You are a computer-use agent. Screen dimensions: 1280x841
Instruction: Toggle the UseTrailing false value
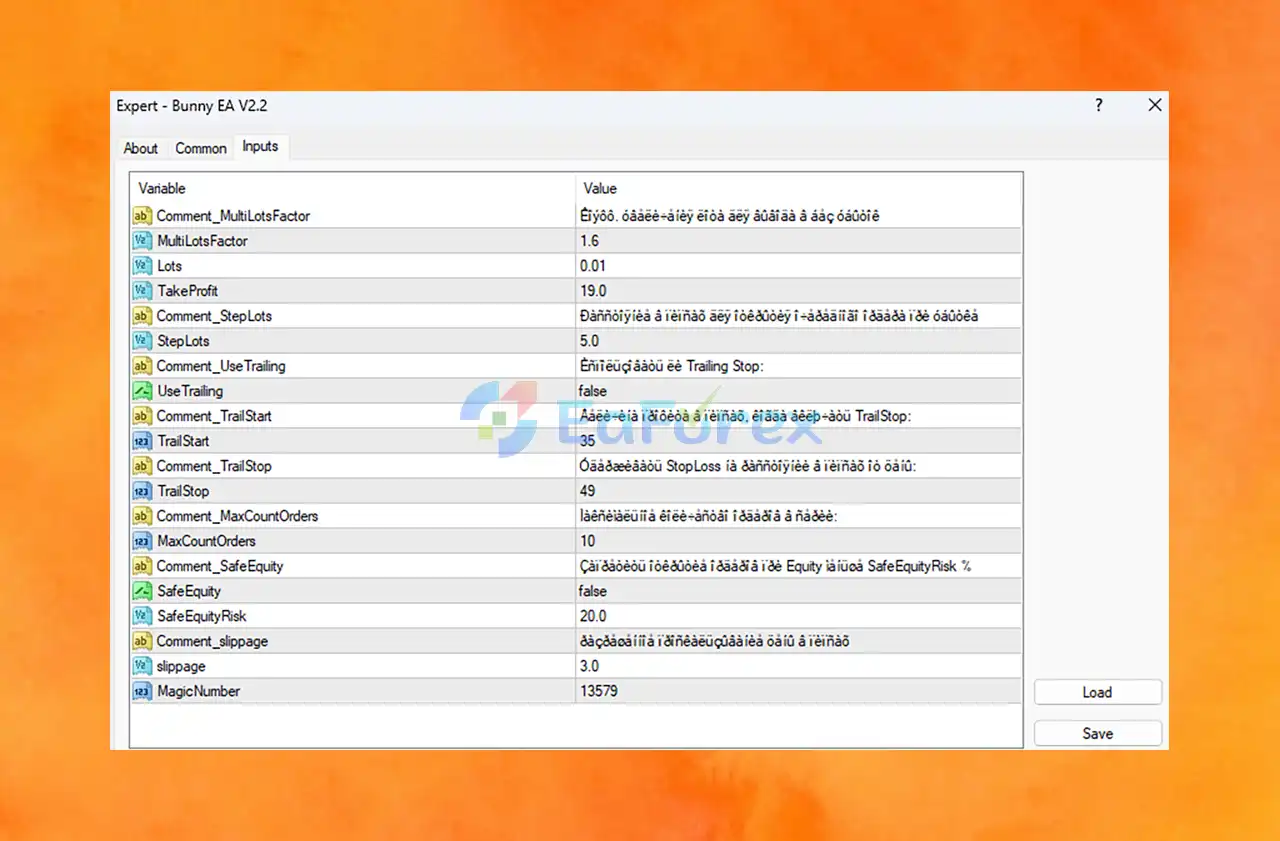[798, 391]
